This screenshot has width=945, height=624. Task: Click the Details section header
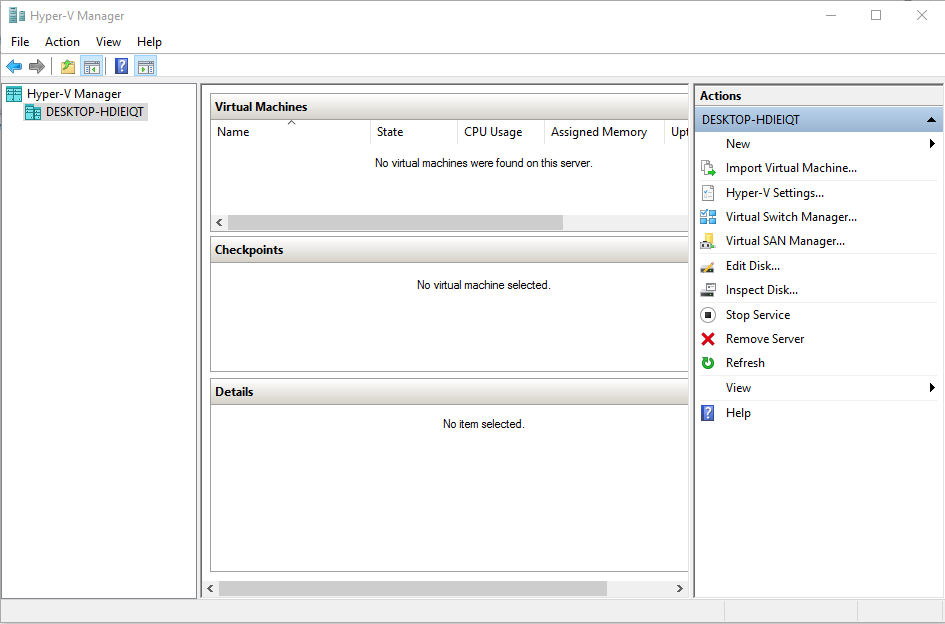[x=449, y=392]
